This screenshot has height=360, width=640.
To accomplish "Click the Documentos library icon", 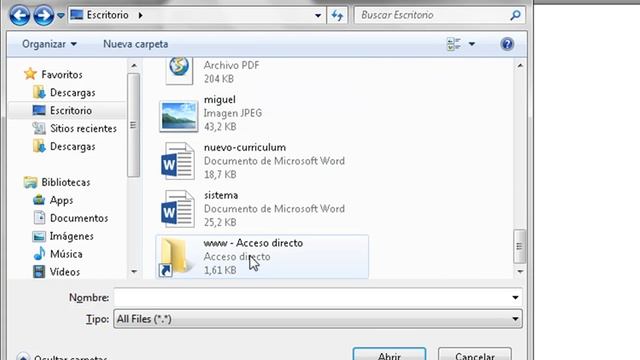I will click(39, 218).
